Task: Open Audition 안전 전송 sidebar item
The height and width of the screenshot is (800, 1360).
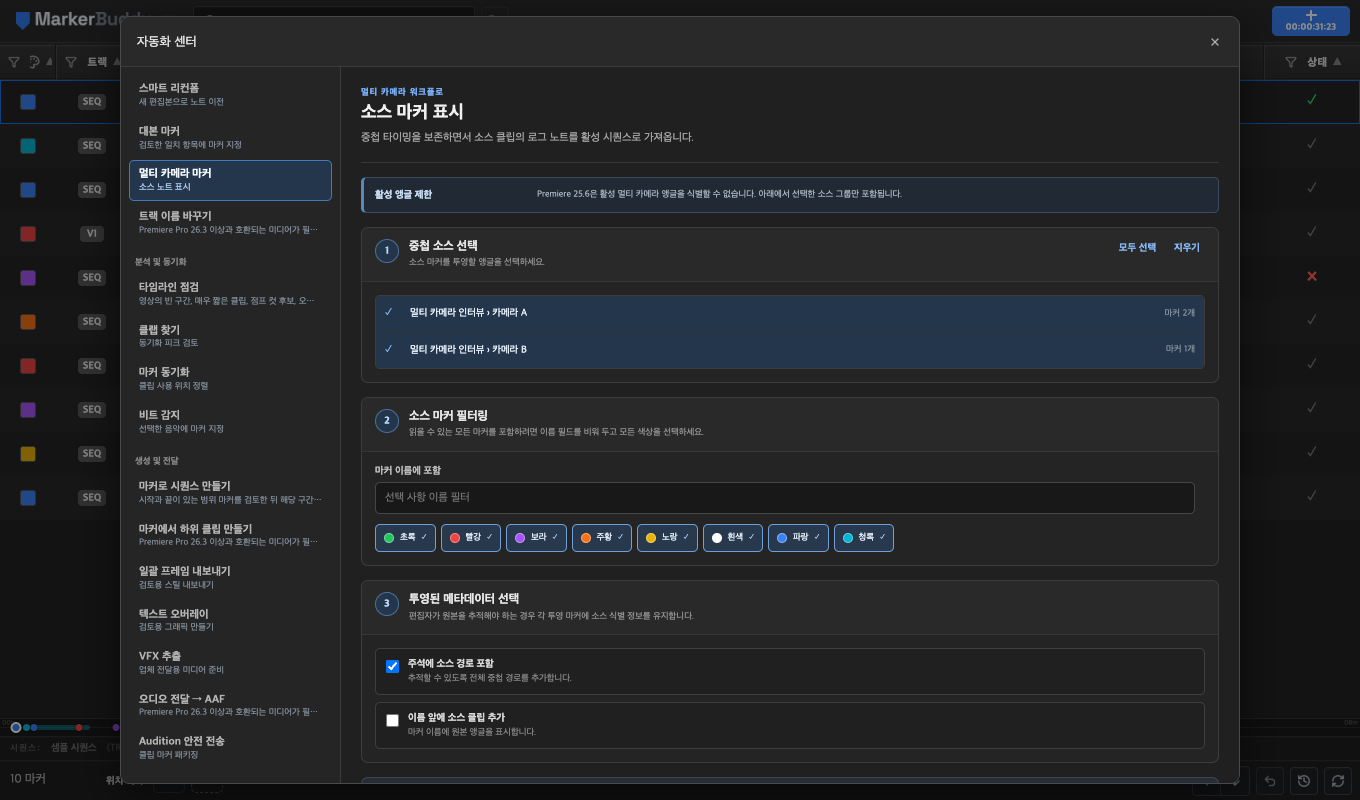Action: click(x=230, y=747)
